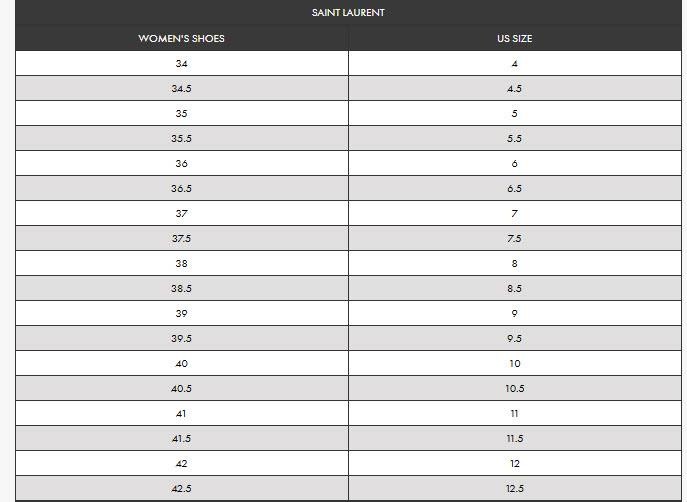687x502 pixels.
Task: Click women's shoe size 39 cell
Action: [181, 314]
